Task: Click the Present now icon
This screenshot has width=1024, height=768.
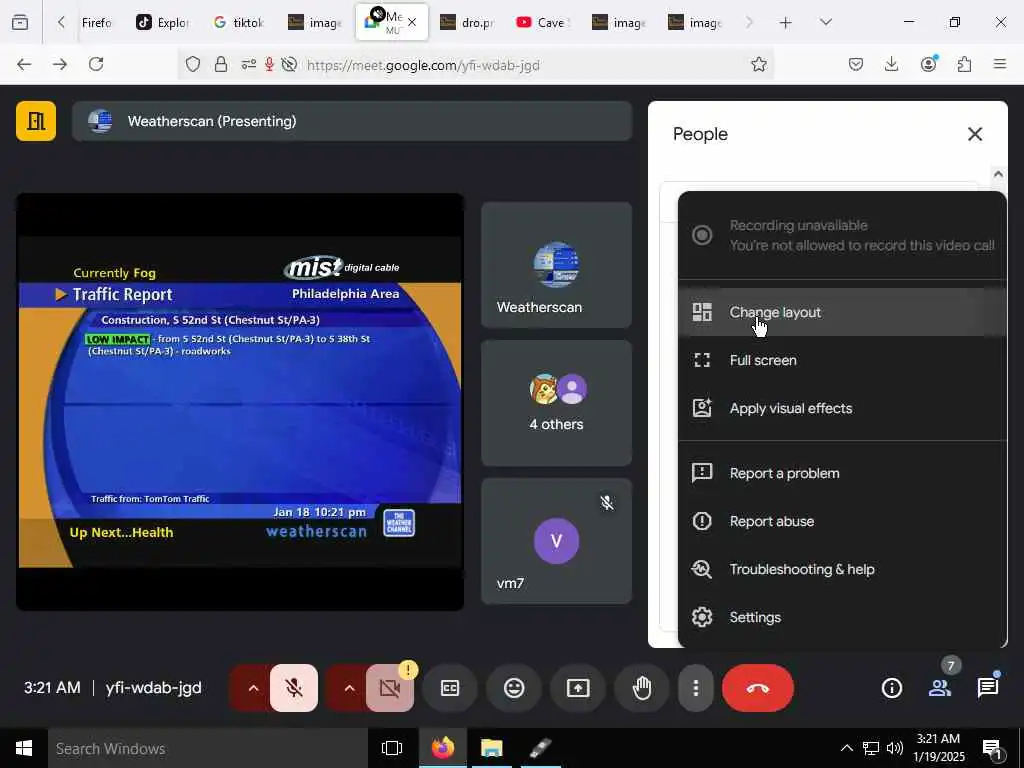Action: [x=578, y=688]
